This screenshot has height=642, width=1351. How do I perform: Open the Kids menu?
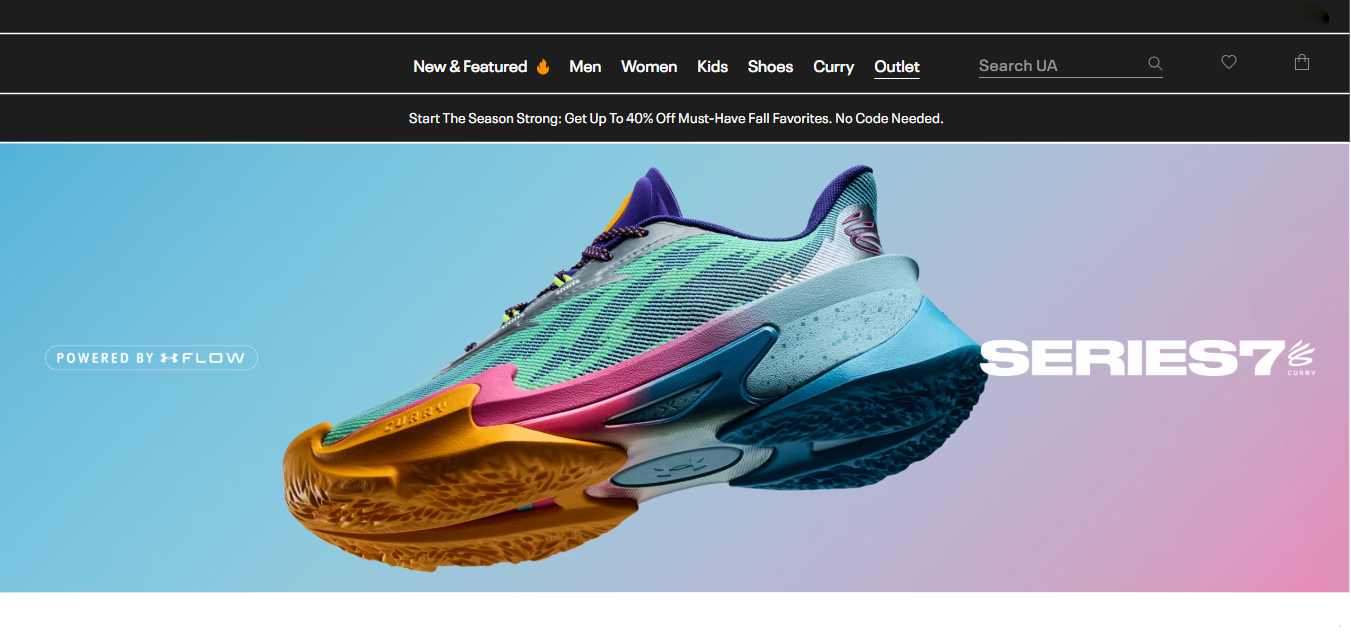coord(712,67)
